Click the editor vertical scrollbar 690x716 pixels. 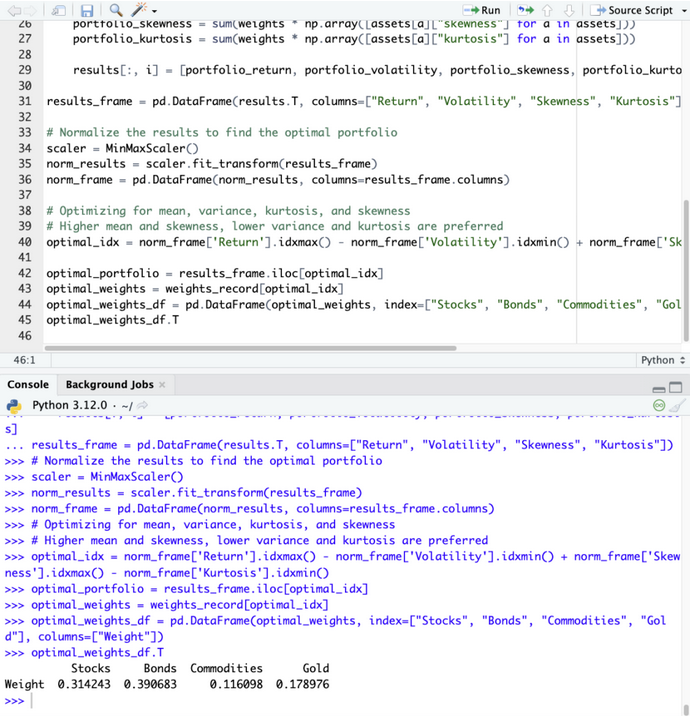686,270
